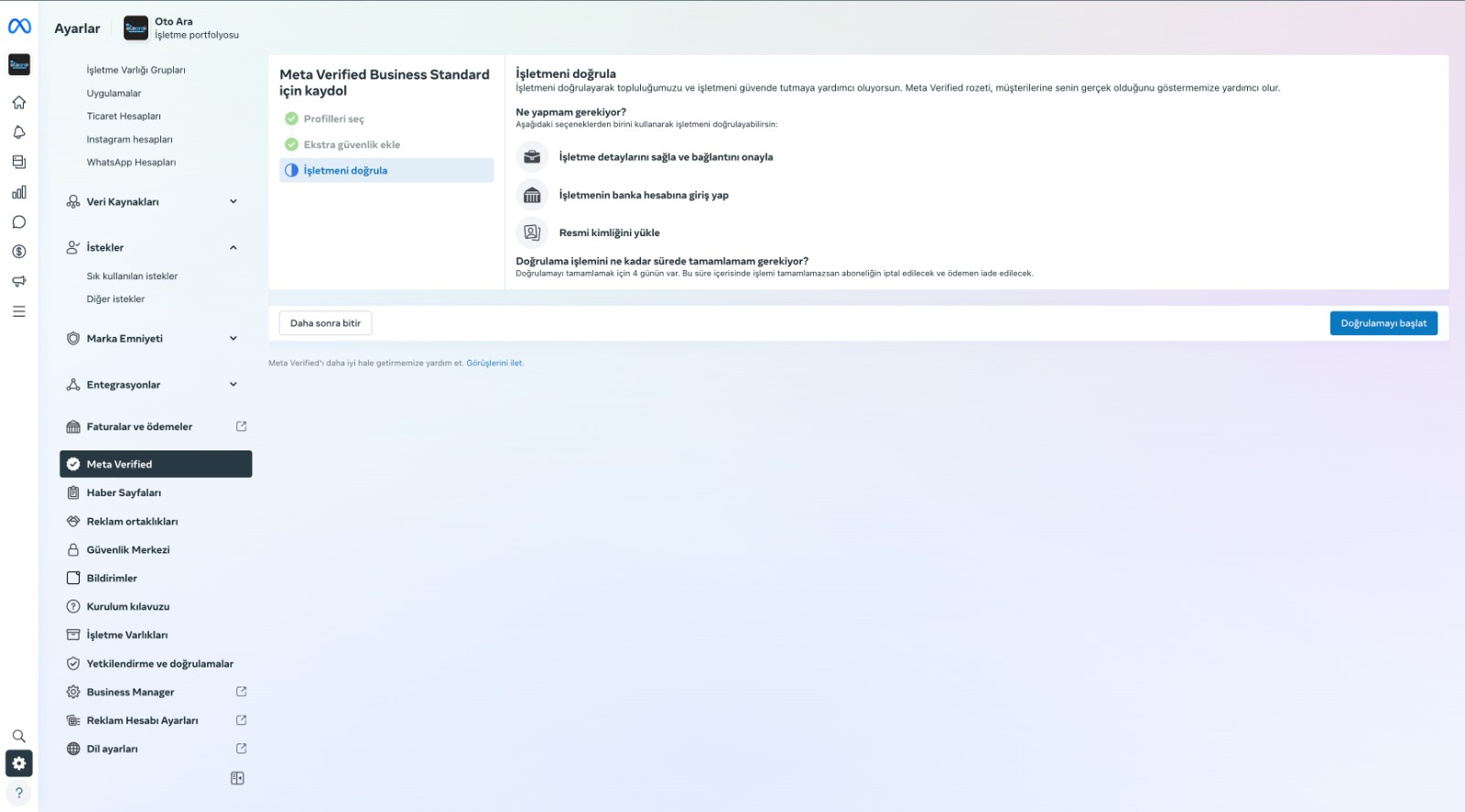This screenshot has height=812, width=1465.
Task: Click the Ayarlar header title
Action: 77,28
